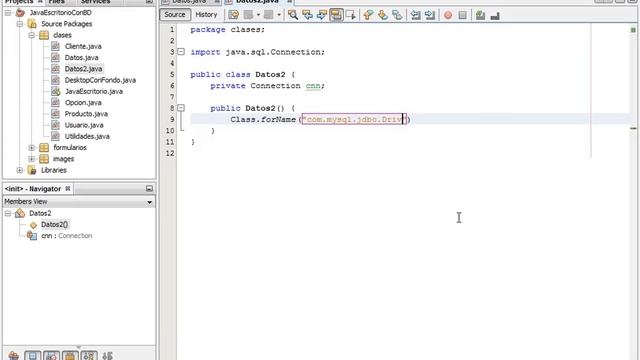Click the Last Edit toolbar icon
The width and height of the screenshot is (640, 360).
pyautogui.click(x=233, y=15)
